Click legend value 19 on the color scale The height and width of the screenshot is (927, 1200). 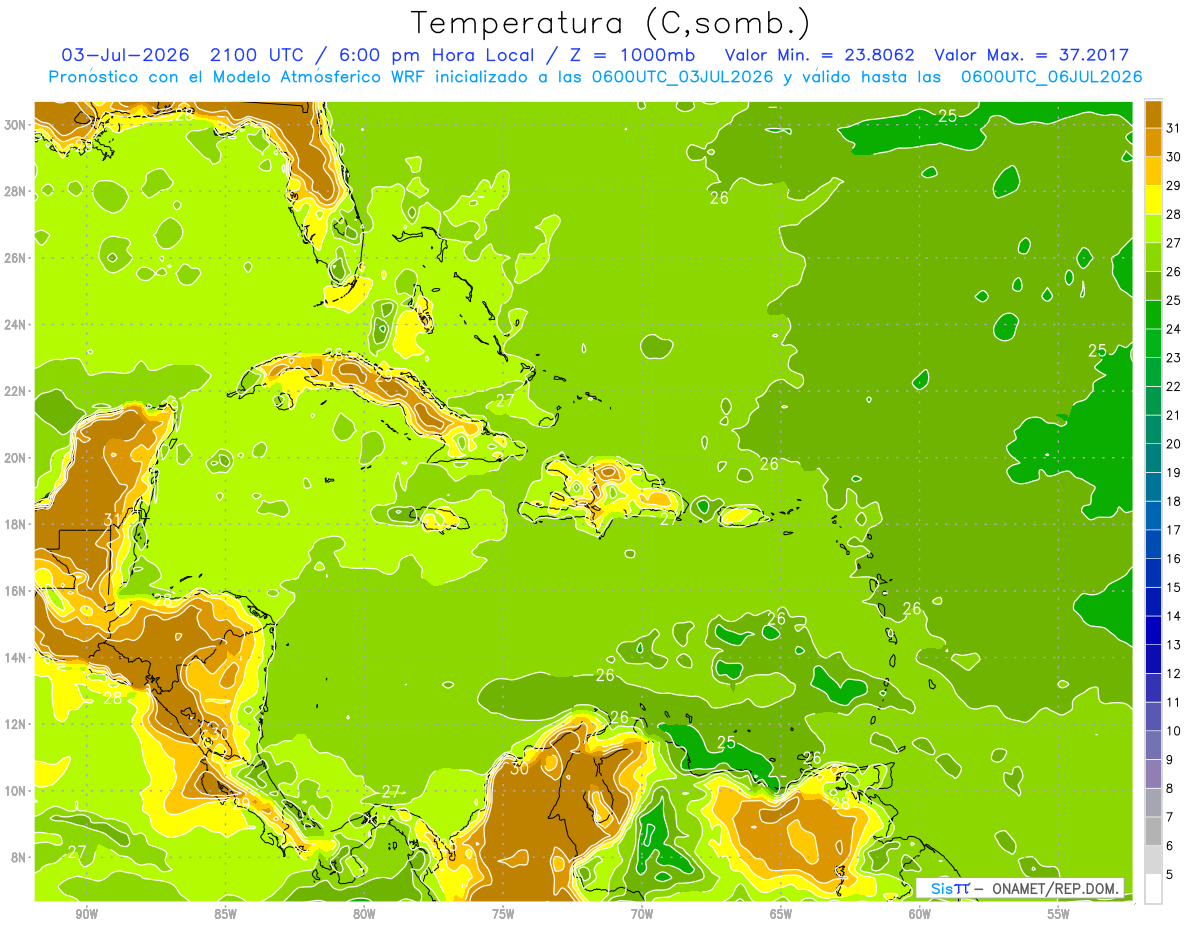click(x=1173, y=473)
